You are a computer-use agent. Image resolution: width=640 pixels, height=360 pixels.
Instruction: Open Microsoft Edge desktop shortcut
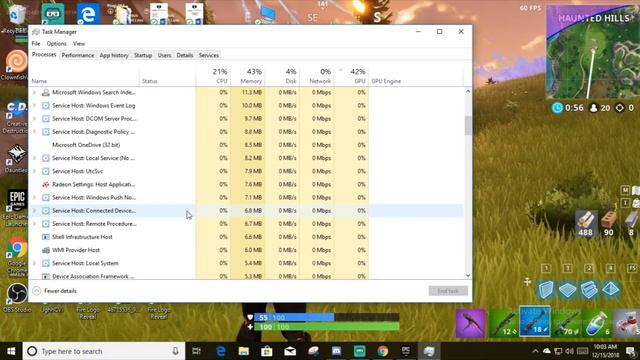pyautogui.click(x=88, y=14)
